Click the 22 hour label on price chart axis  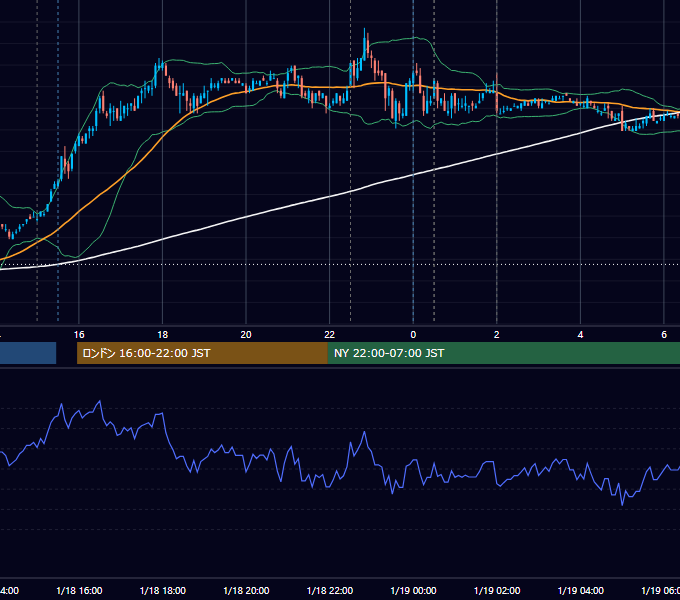330,335
